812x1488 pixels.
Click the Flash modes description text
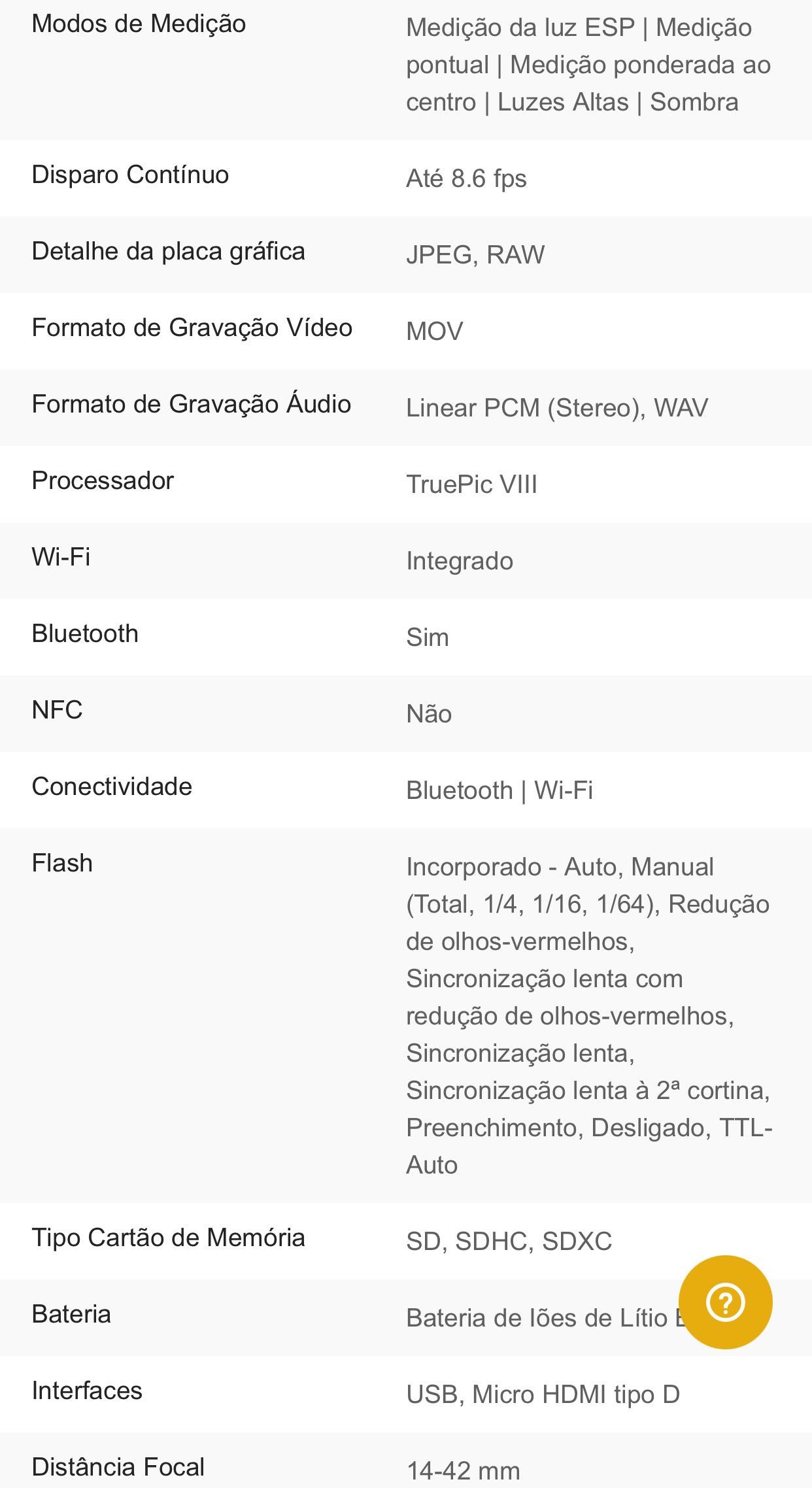tap(589, 1016)
